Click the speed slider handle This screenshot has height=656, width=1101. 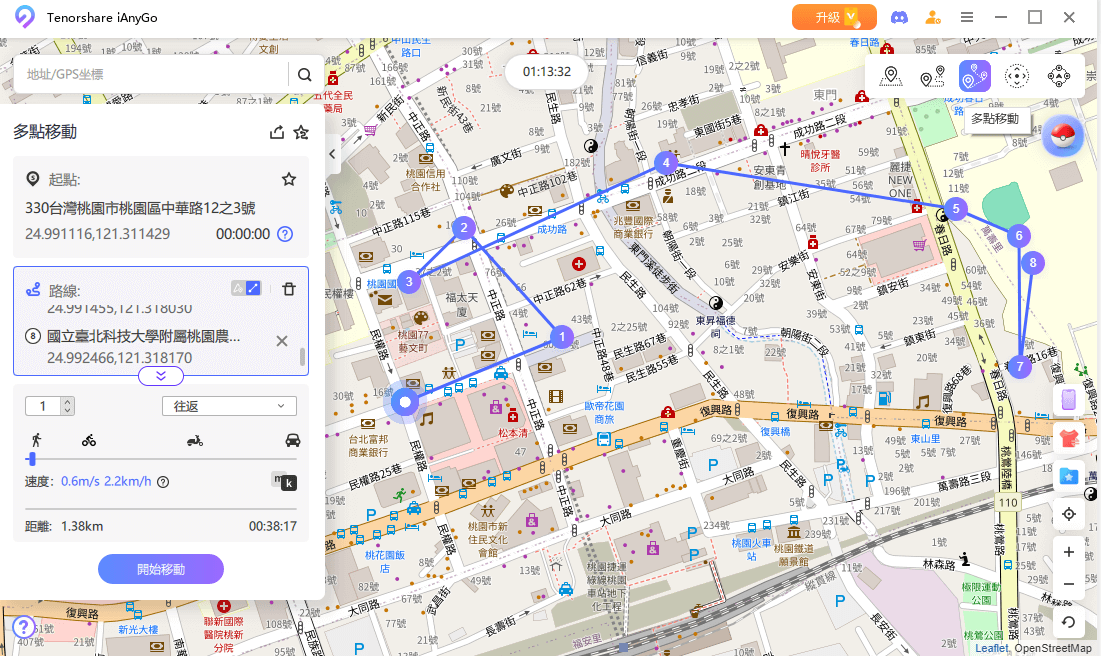(32, 459)
